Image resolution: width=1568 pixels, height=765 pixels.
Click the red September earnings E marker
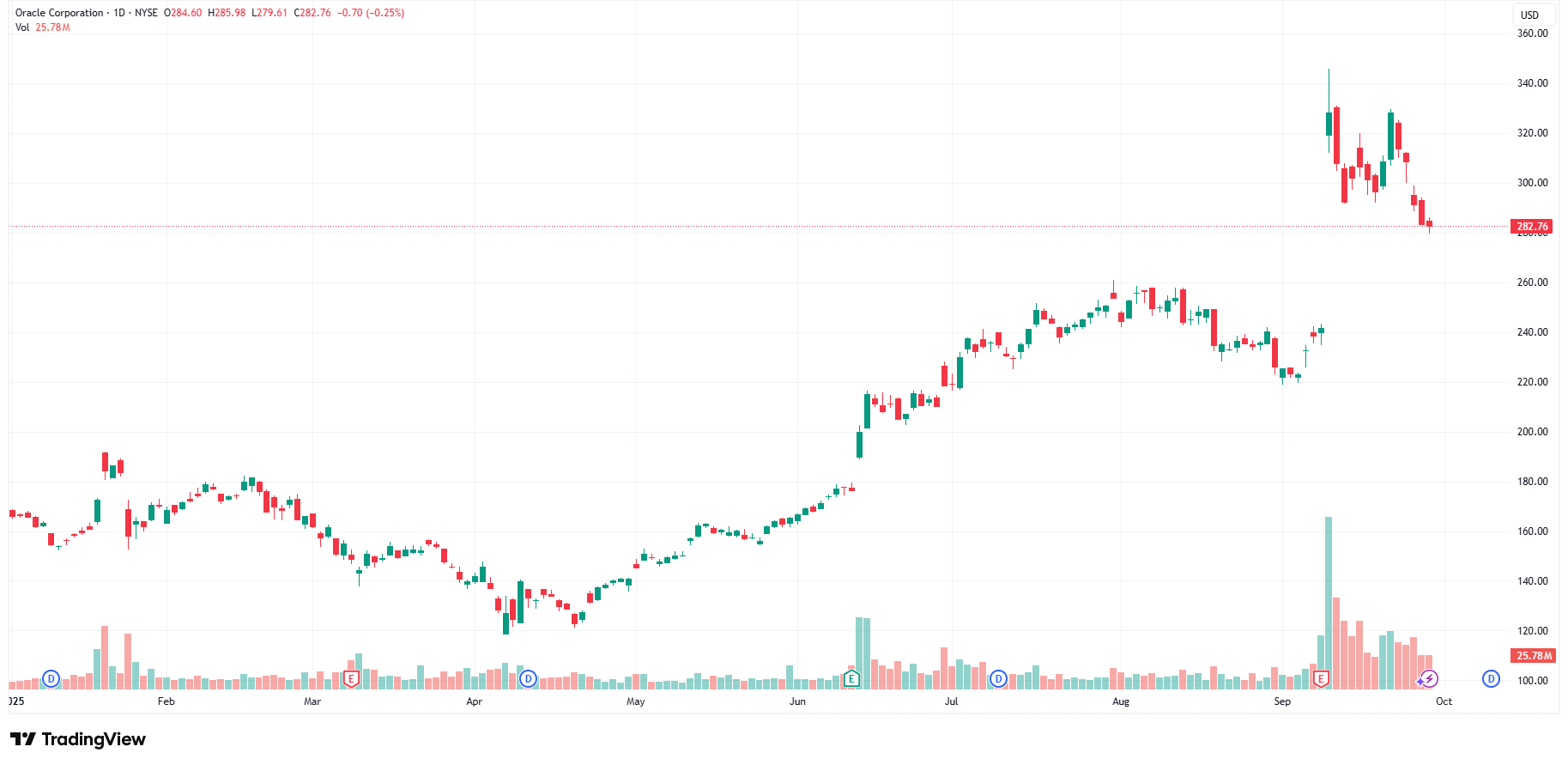1322,679
